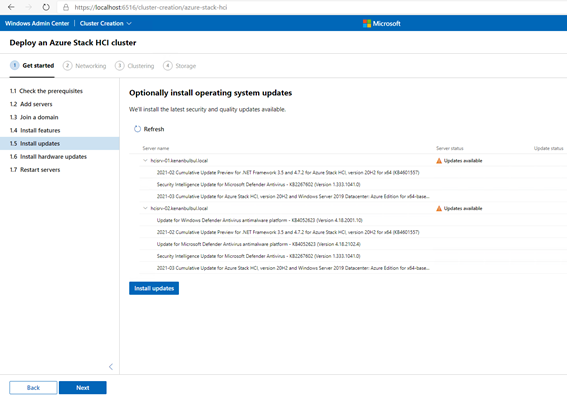Sort by Server status column header
This screenshot has height=397, width=567.
(x=449, y=148)
